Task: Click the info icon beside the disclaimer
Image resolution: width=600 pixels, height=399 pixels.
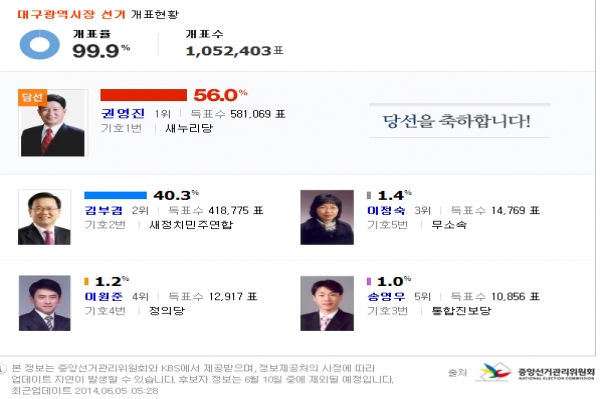Action: 3,369
